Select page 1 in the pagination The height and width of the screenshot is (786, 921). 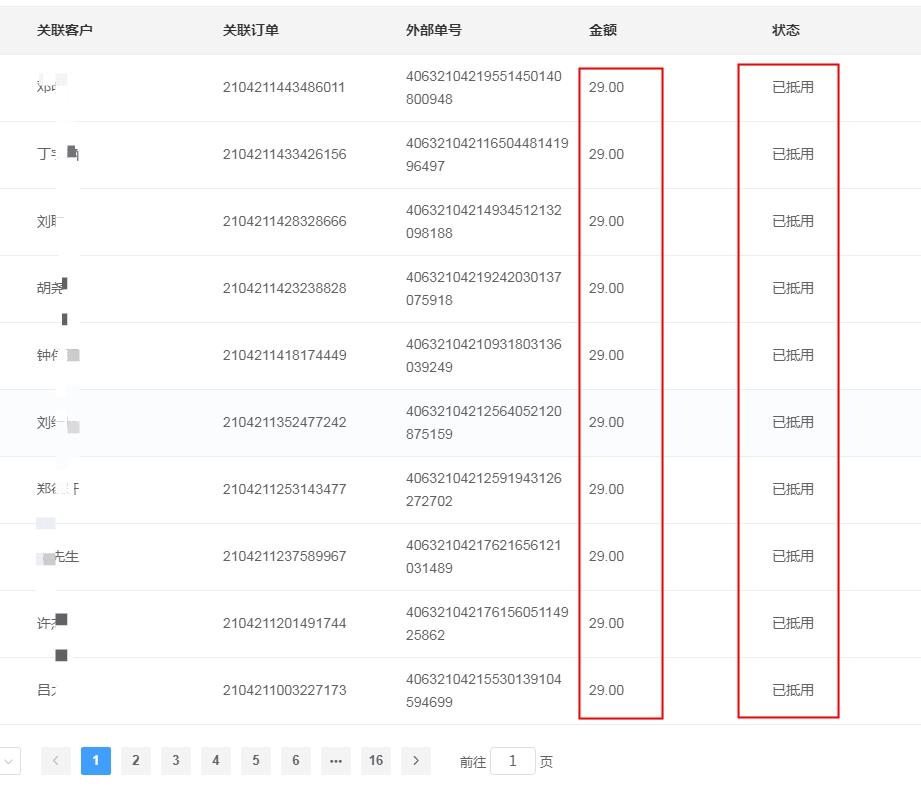click(x=96, y=761)
